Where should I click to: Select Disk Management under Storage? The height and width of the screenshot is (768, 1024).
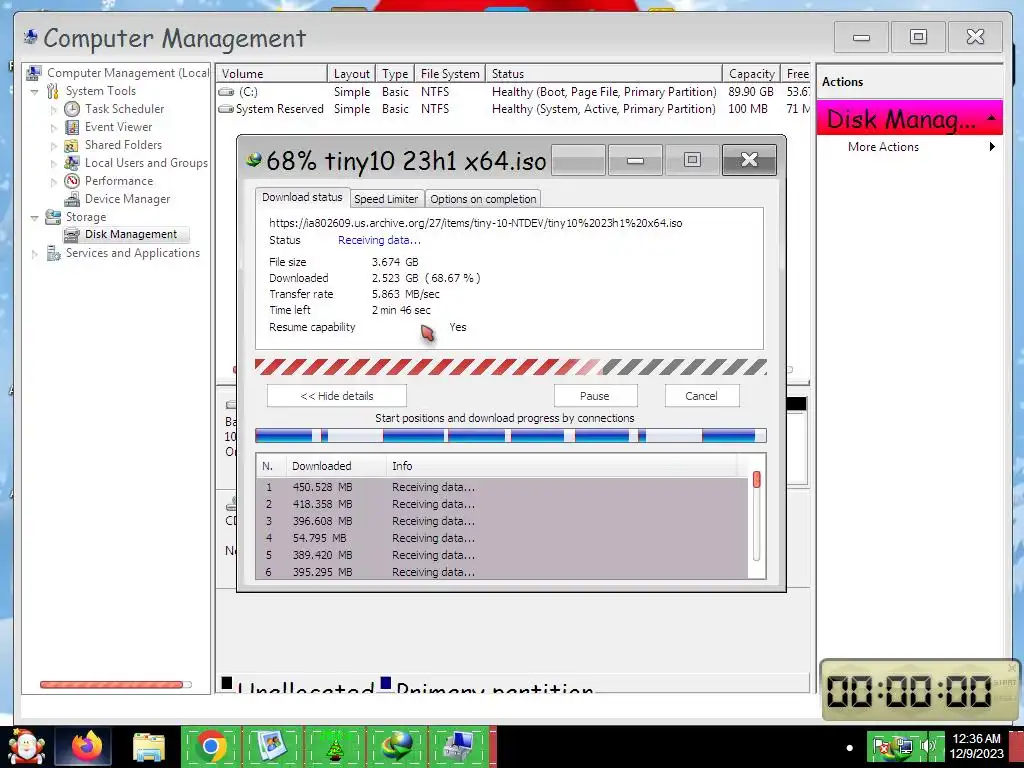pyautogui.click(x=131, y=234)
